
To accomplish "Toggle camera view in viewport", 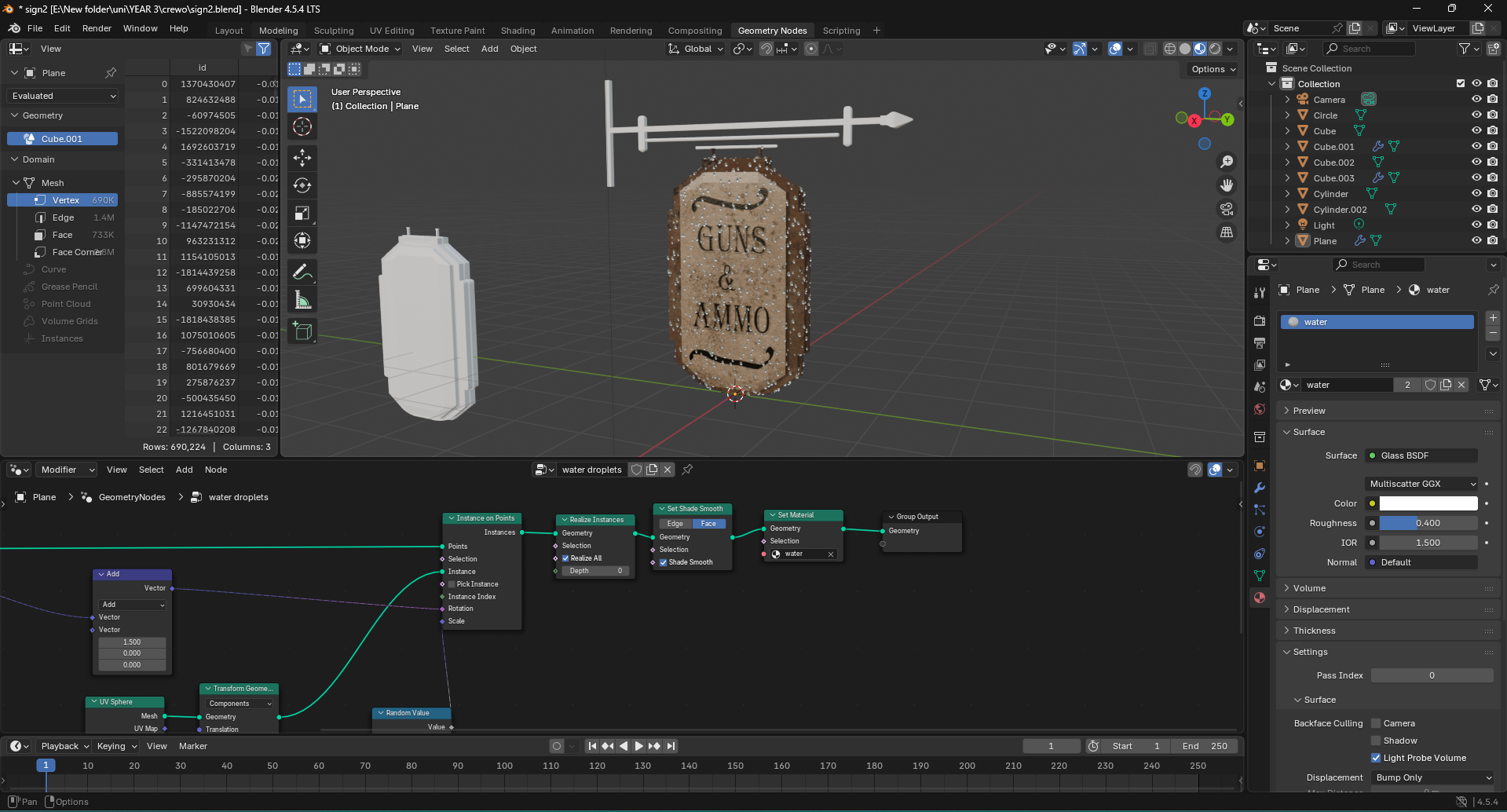I will click(x=1226, y=209).
